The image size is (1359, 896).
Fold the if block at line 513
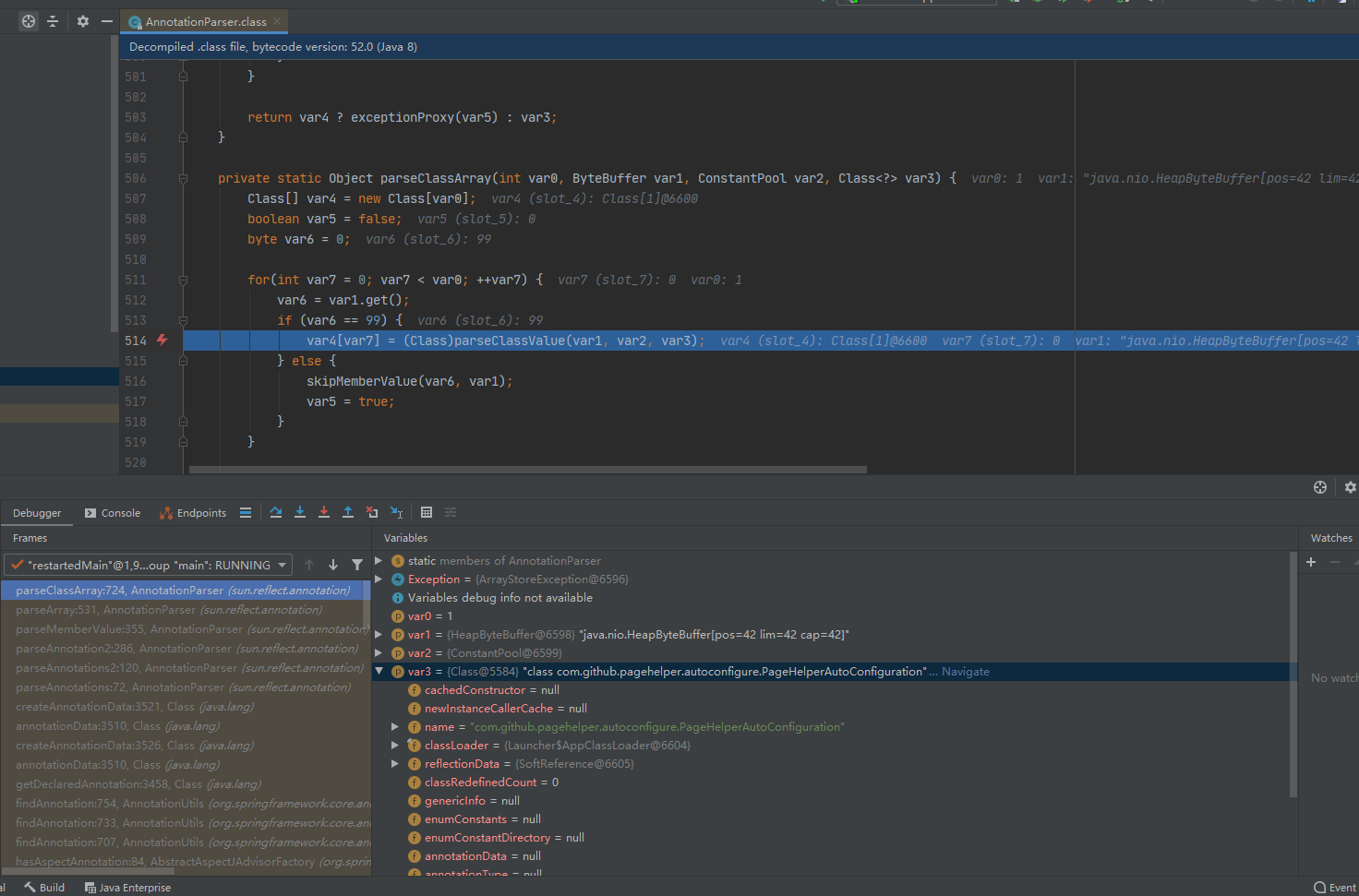point(183,320)
